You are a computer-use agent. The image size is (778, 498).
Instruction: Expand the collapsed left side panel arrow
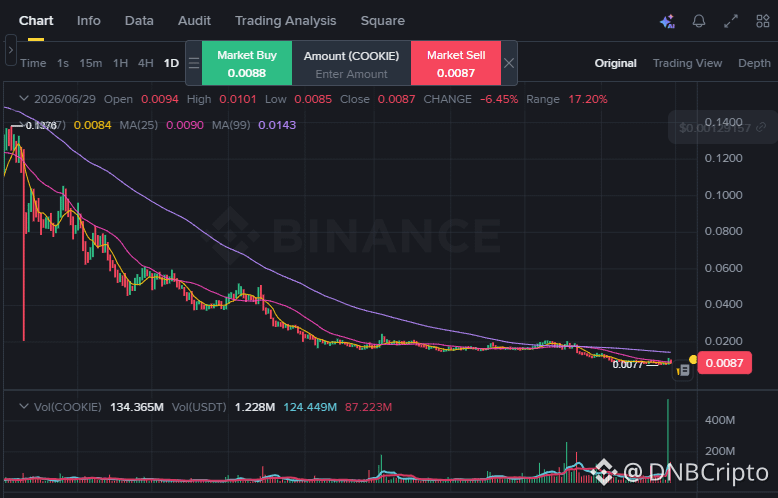click(10, 50)
